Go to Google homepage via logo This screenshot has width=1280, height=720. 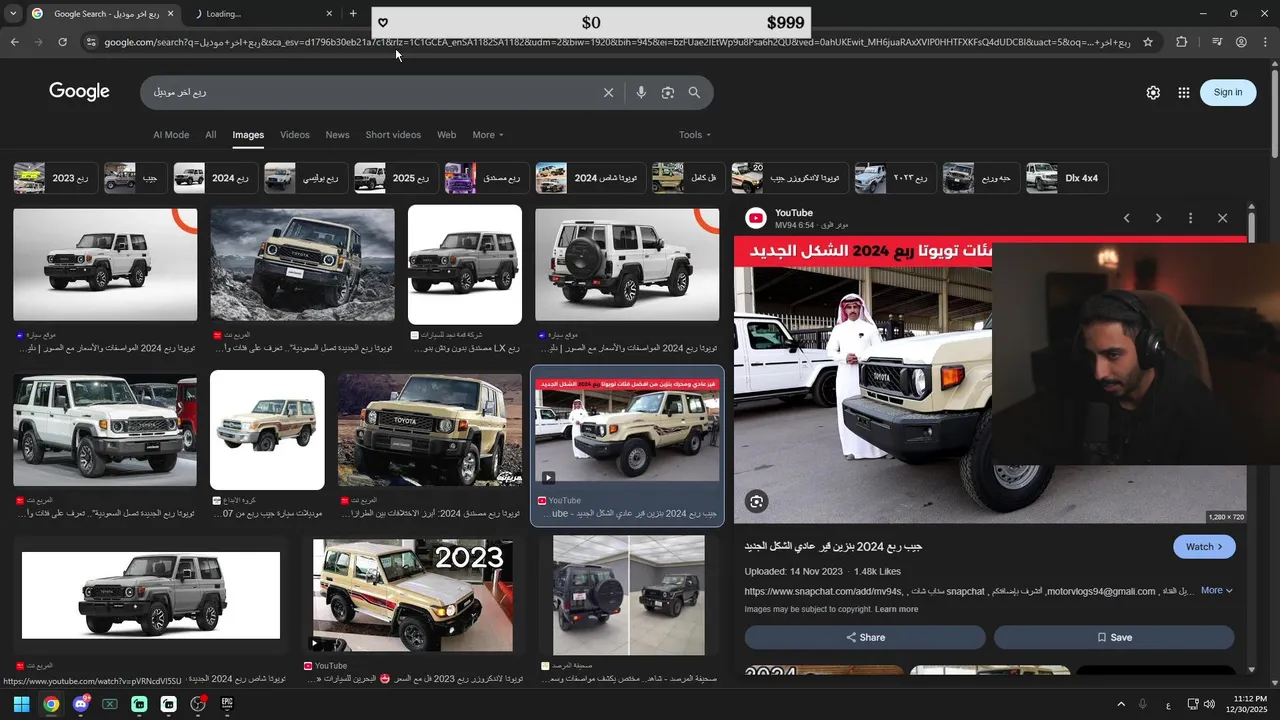point(79,92)
